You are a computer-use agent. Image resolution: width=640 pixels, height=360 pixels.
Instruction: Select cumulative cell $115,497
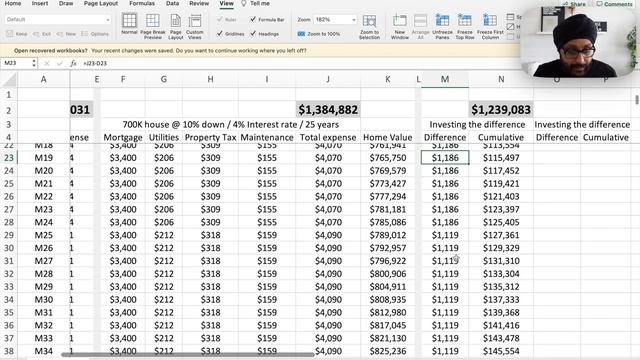pos(501,158)
